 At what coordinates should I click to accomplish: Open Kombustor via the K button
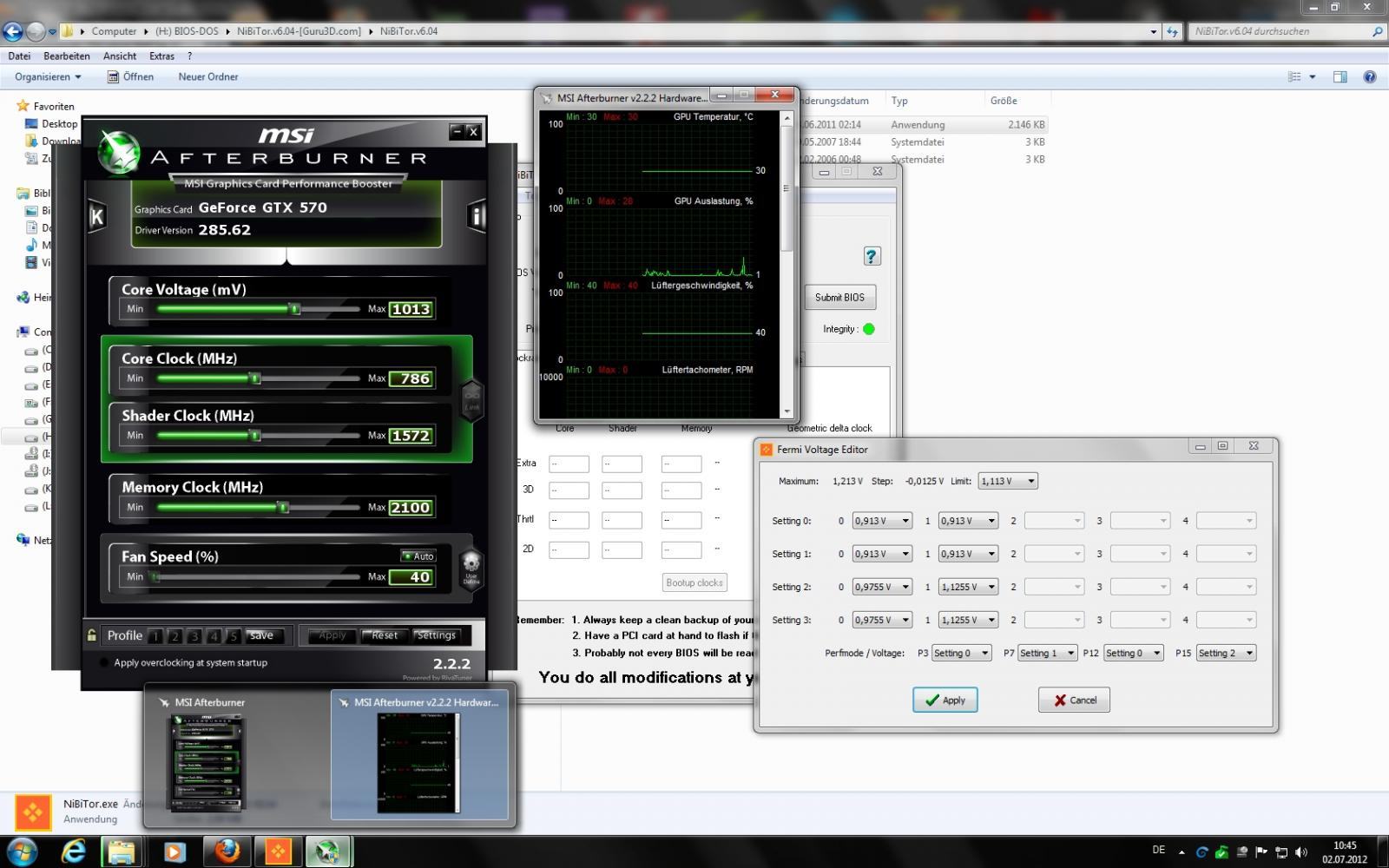(97, 217)
